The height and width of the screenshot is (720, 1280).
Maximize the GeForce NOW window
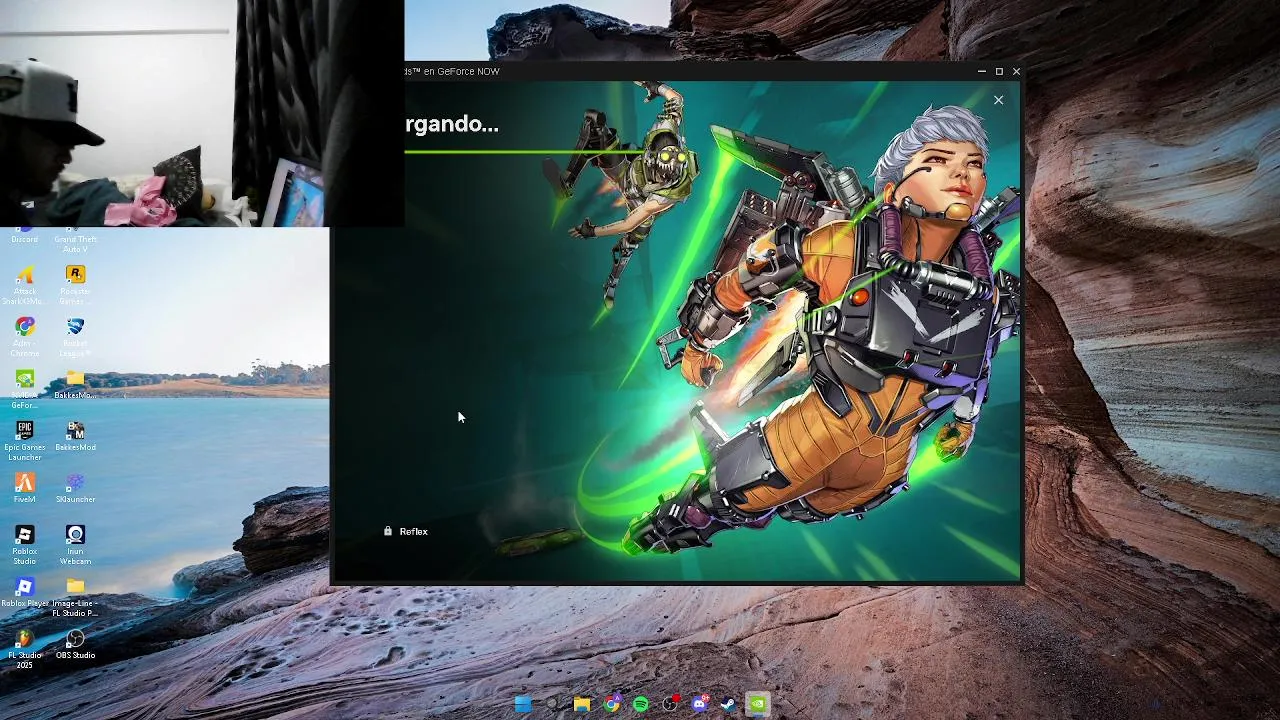999,71
